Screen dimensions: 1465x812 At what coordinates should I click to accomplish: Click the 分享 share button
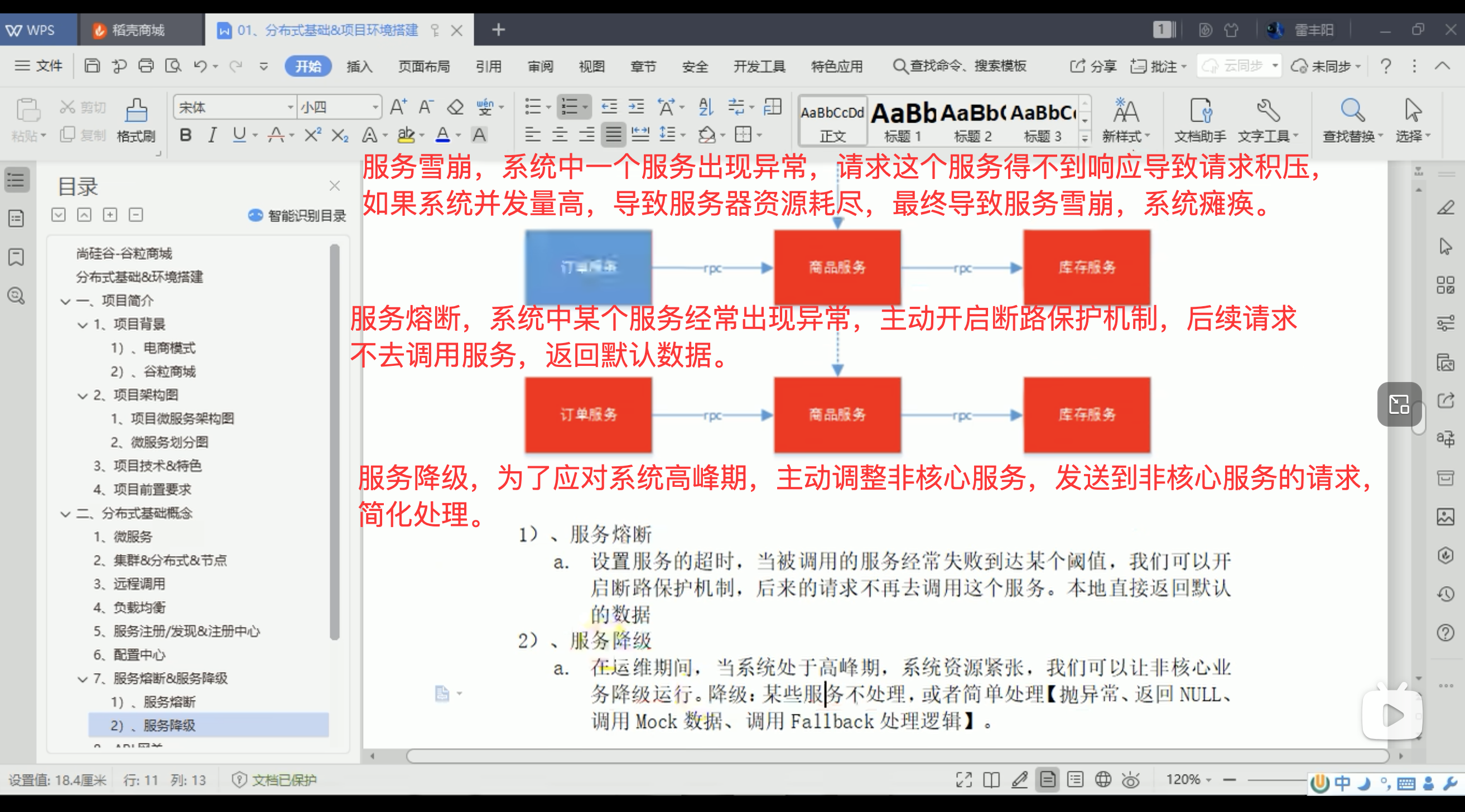(x=1093, y=66)
